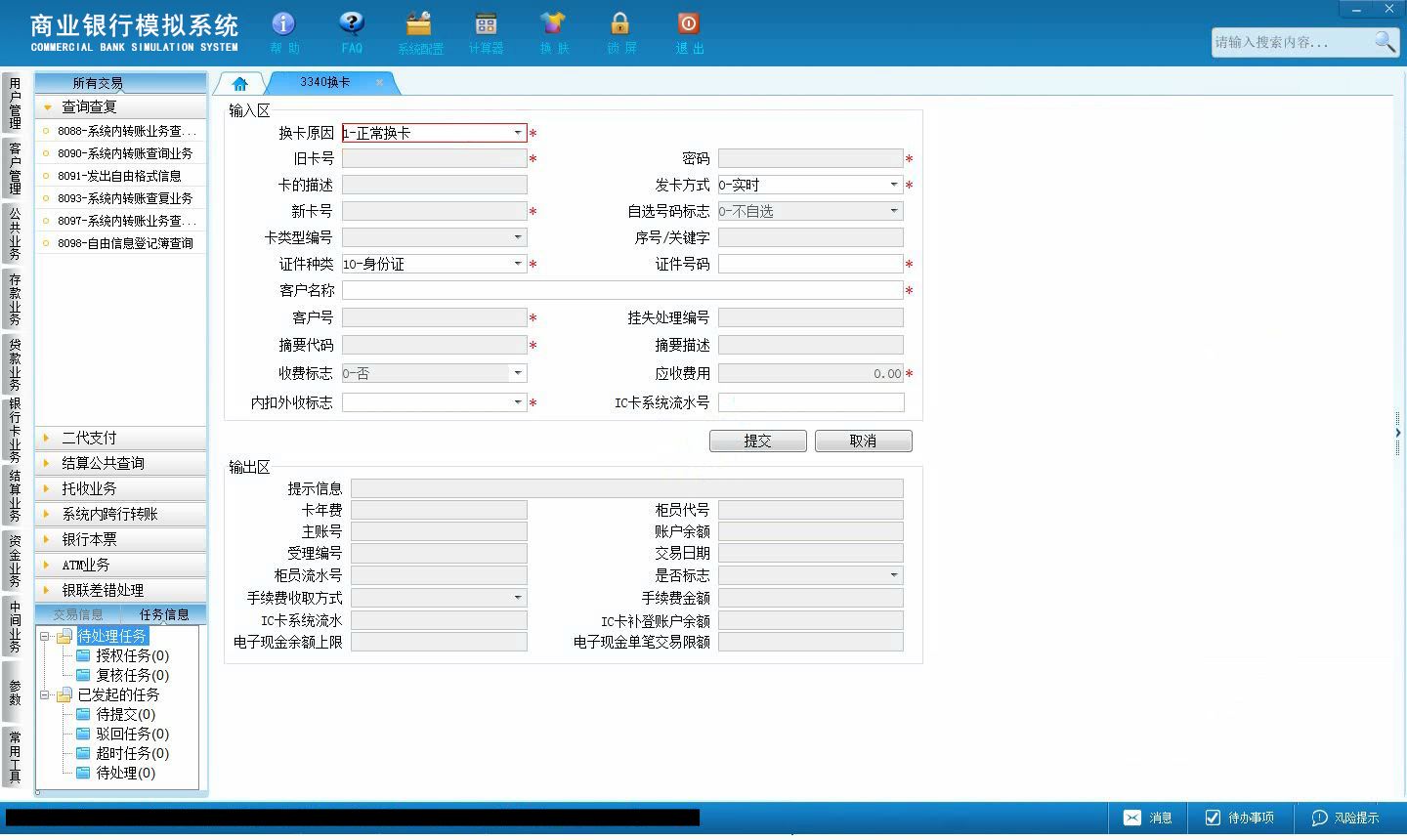Screen dimensions: 1407x840
Task: Expand the 结算公共查询 section
Action: 121,463
